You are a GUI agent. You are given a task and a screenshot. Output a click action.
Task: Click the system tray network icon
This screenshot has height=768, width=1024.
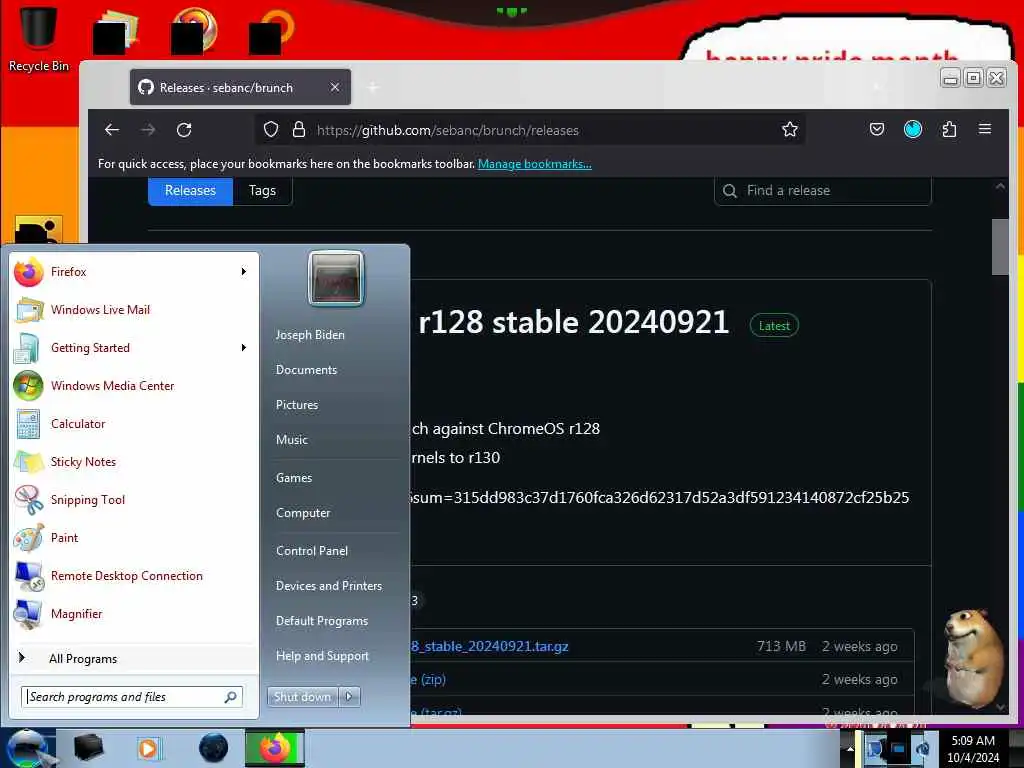point(897,748)
